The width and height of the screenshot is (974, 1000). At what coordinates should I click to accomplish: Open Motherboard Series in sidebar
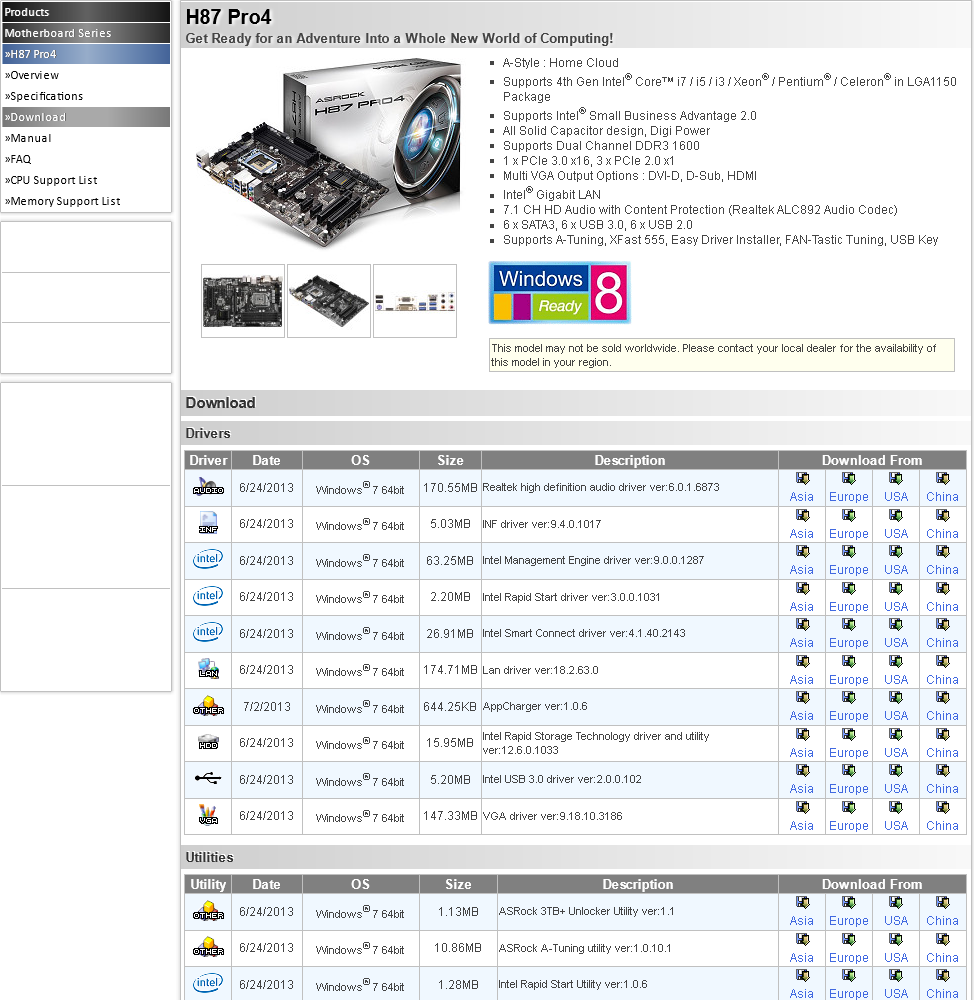click(x=86, y=33)
